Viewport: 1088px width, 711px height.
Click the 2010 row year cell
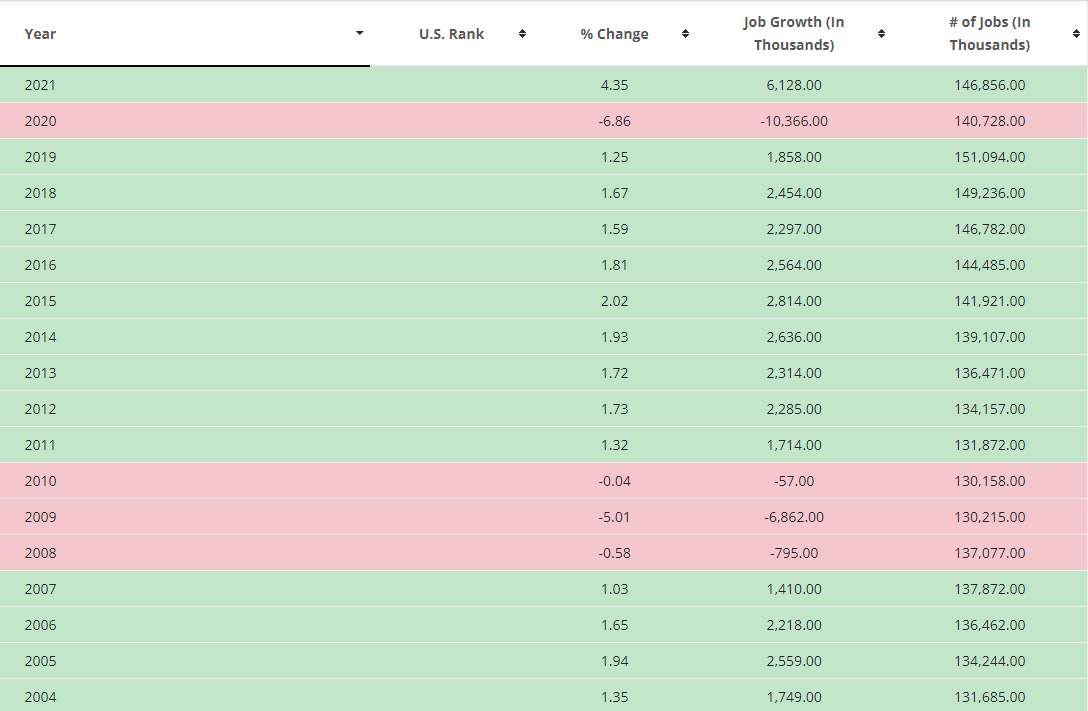[x=40, y=481]
